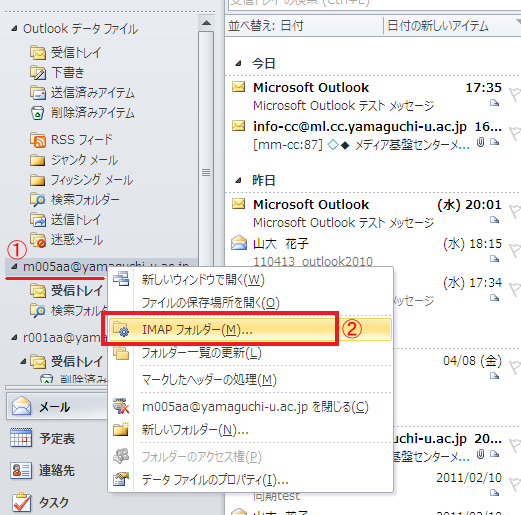The image size is (521, 515).
Task: Flag the 04/08 (金) message
Action: (x=515, y=368)
